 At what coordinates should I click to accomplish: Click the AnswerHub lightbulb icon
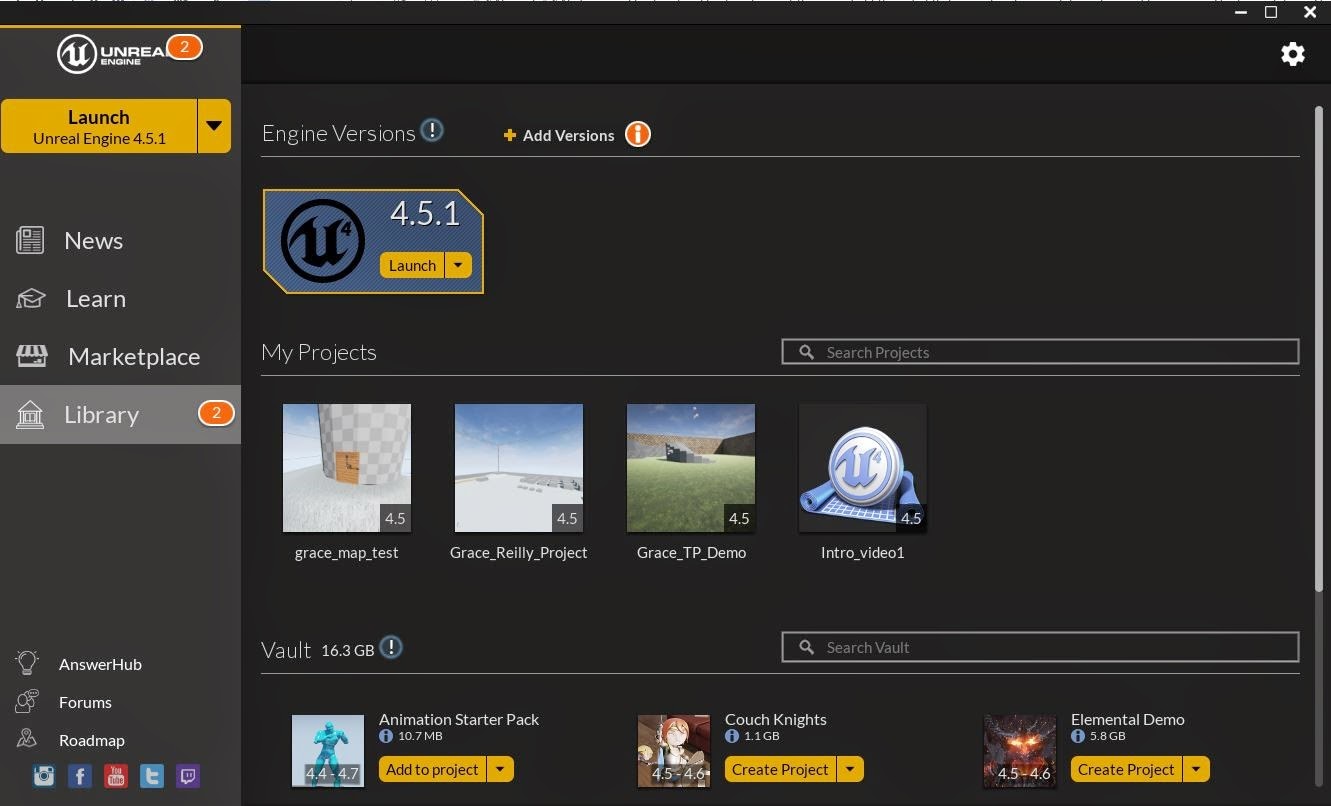[27, 663]
